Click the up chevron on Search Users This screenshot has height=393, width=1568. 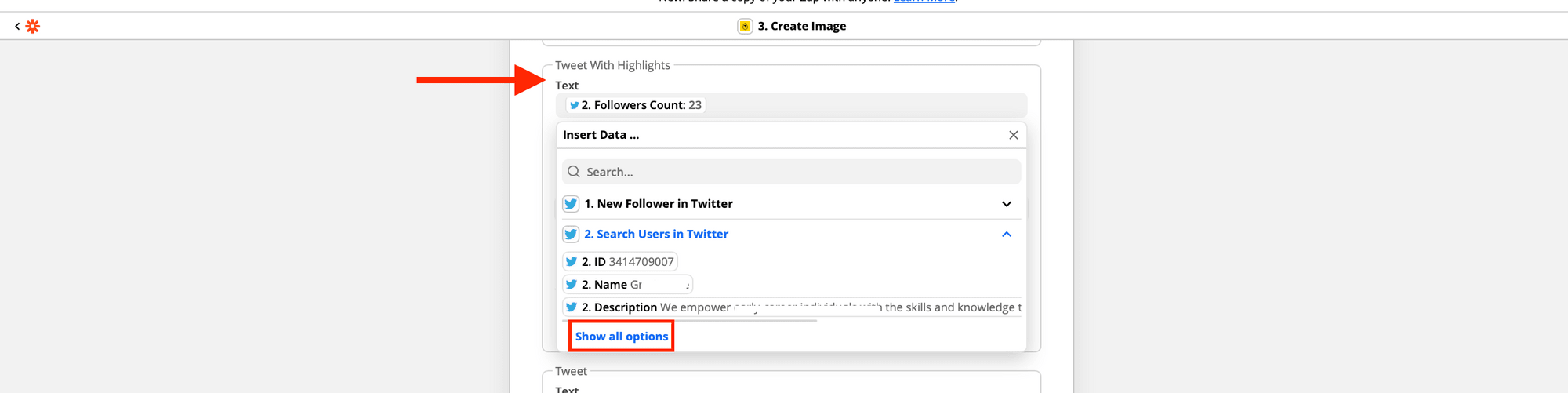click(1007, 234)
